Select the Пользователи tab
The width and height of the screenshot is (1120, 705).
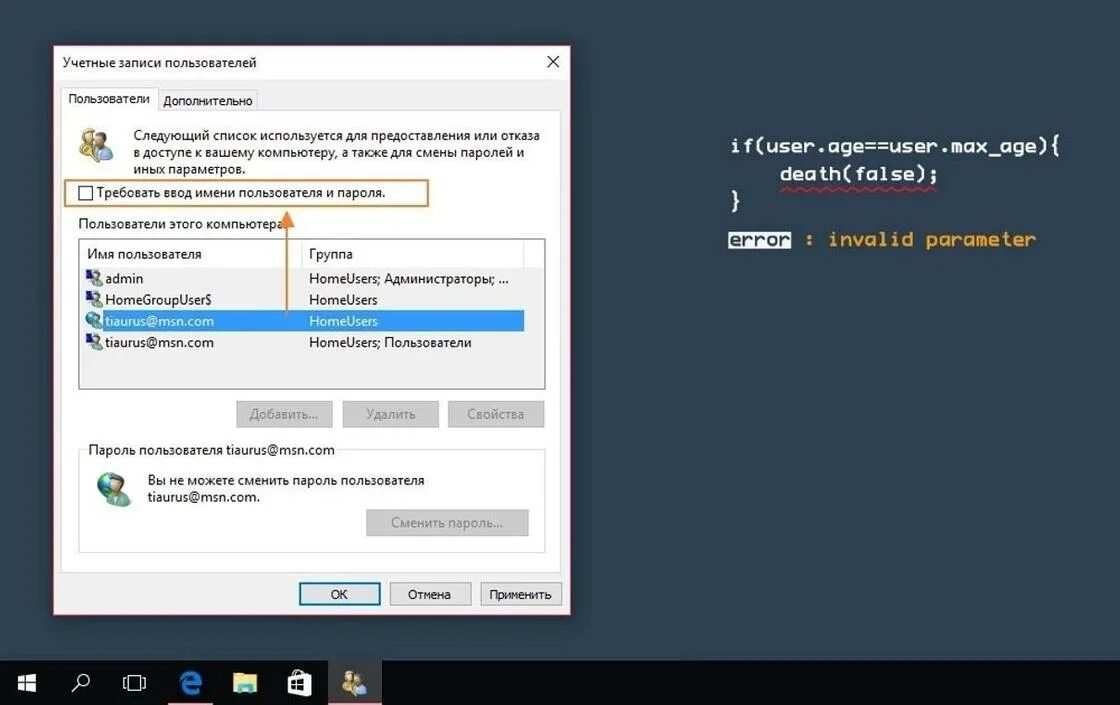point(109,99)
